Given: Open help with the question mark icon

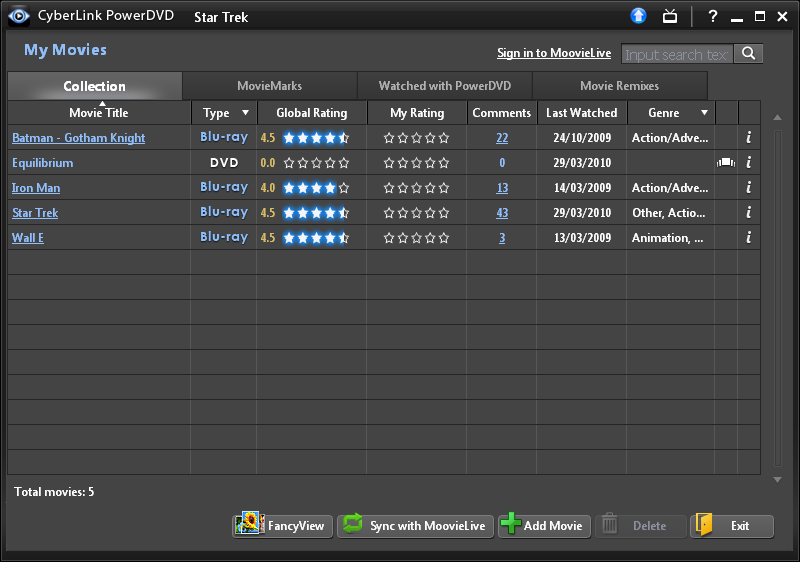Looking at the screenshot, I should [713, 16].
